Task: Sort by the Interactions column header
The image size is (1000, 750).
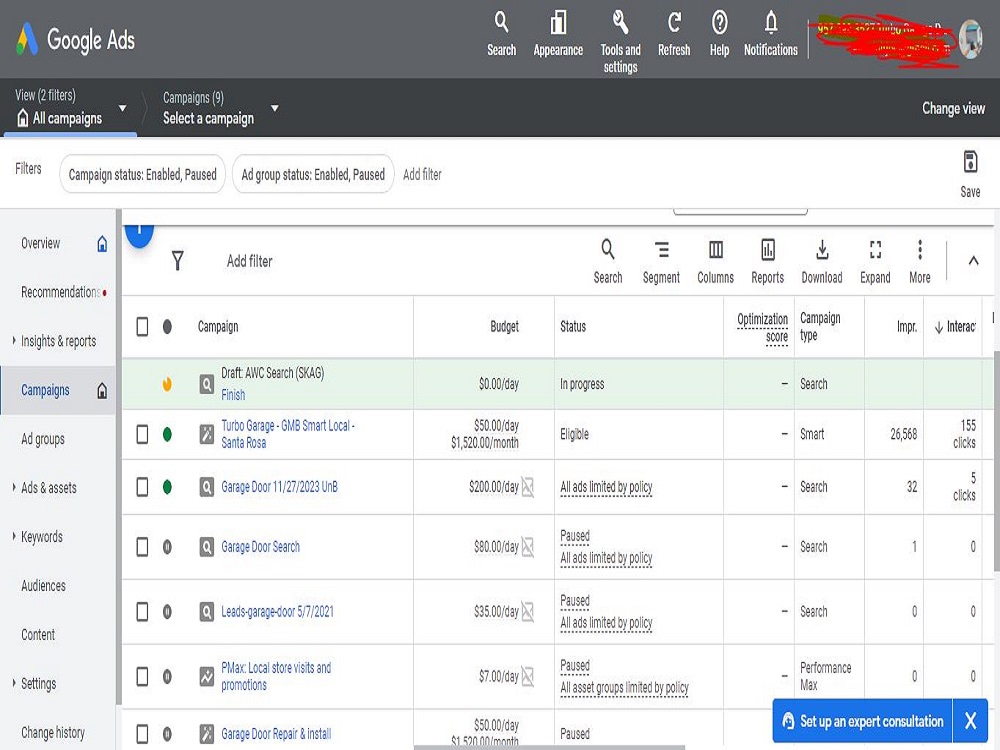Action: [x=955, y=327]
